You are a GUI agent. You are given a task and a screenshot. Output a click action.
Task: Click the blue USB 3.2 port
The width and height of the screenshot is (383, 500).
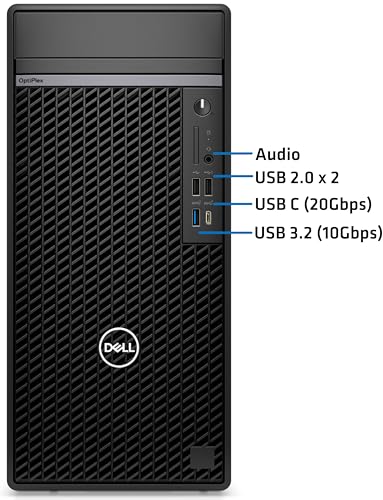click(x=196, y=217)
